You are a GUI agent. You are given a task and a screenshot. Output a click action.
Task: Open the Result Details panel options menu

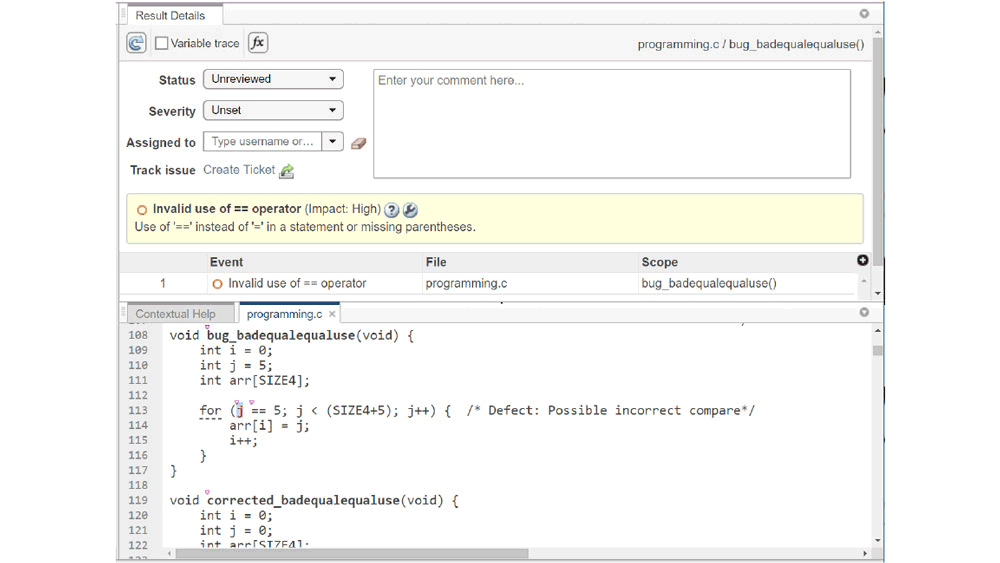coord(864,14)
